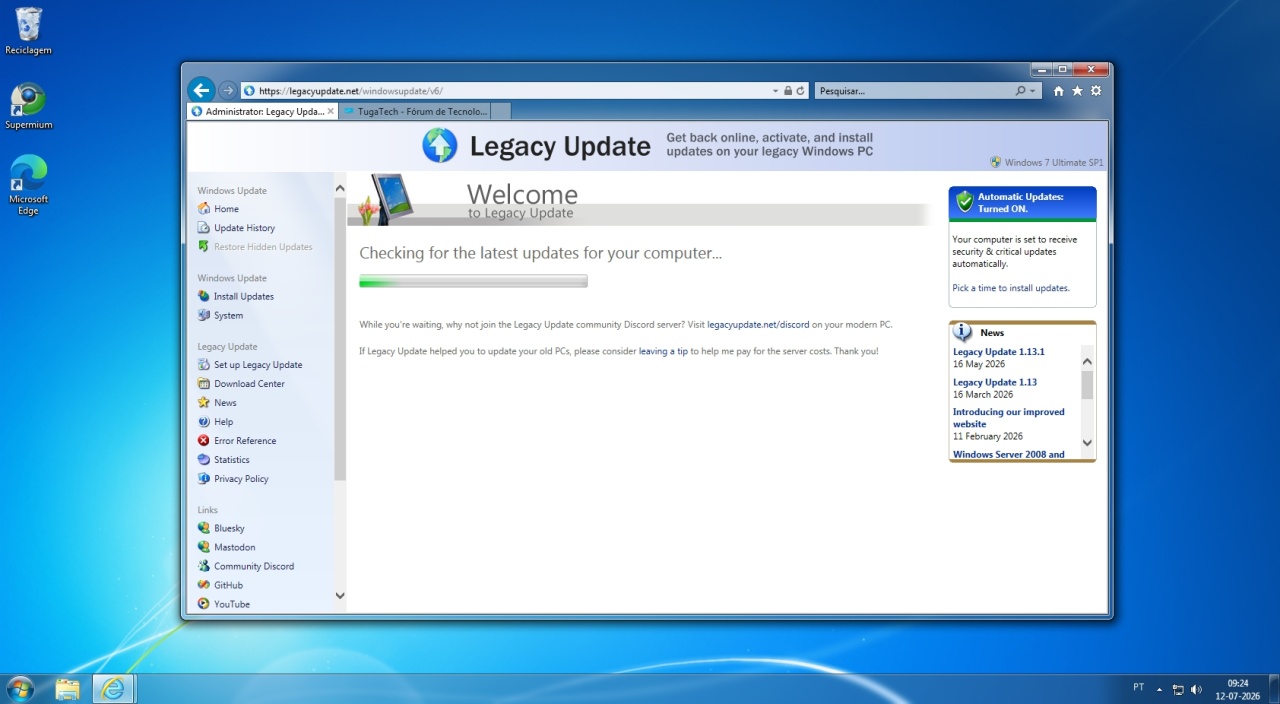Open the 'Windows Server 2008 and' news item

click(x=1009, y=454)
